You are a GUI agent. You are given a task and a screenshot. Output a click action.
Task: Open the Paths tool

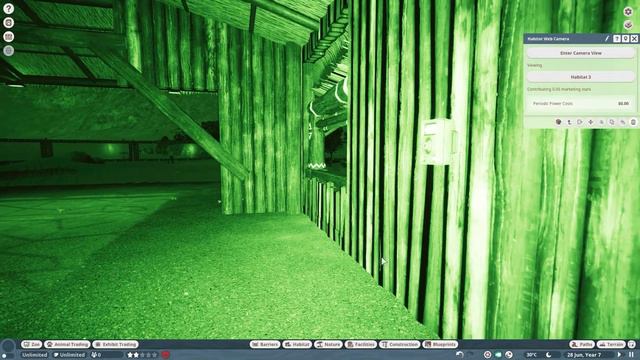coord(582,344)
